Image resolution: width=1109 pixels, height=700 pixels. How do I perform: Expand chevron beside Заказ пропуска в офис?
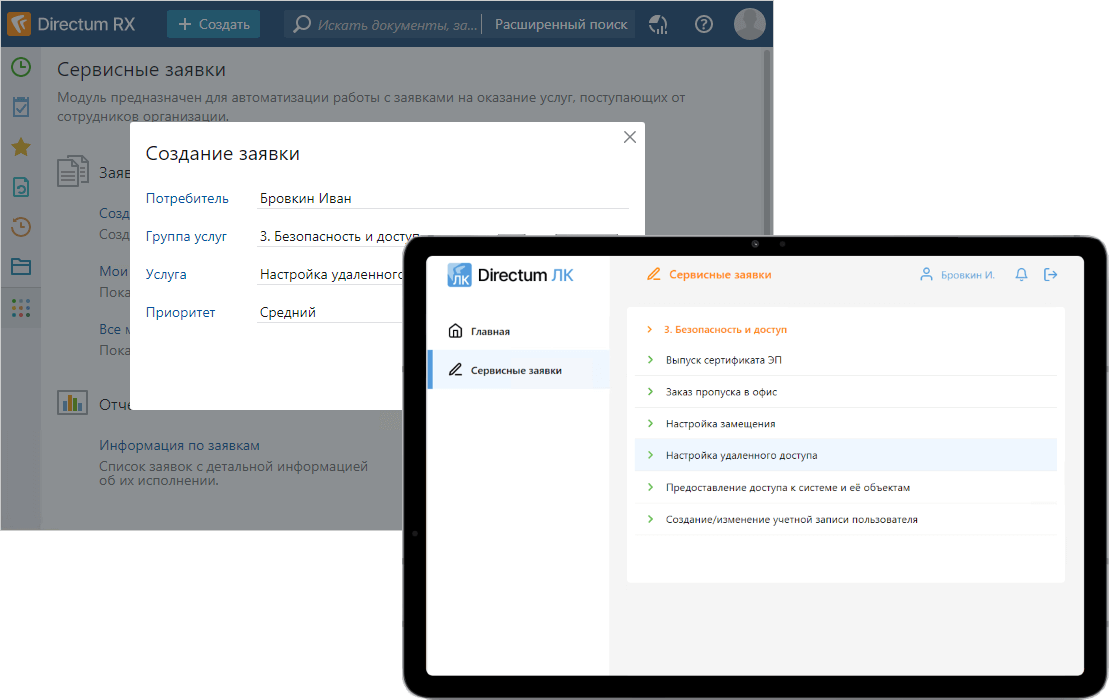coord(650,392)
